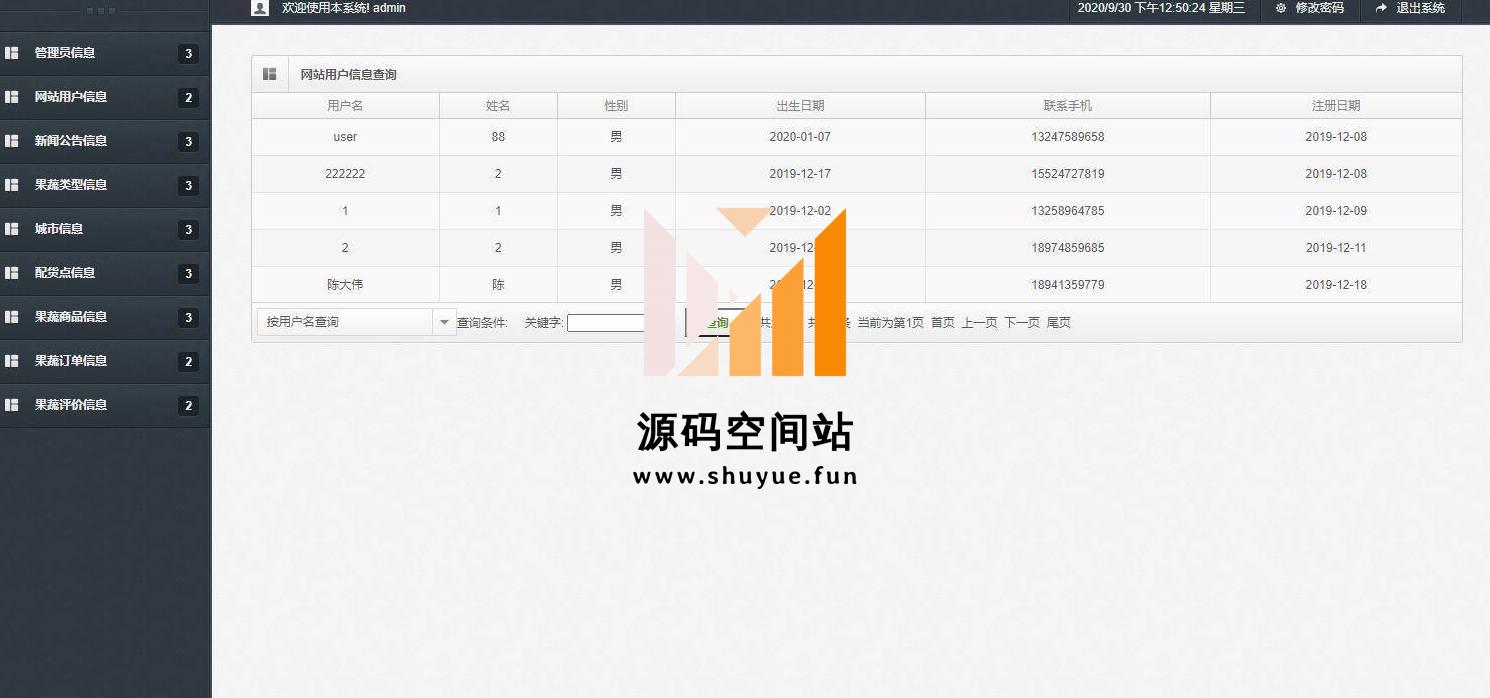Click the grid icon beside 新闻公告信息
The width and height of the screenshot is (1490, 698).
point(12,141)
